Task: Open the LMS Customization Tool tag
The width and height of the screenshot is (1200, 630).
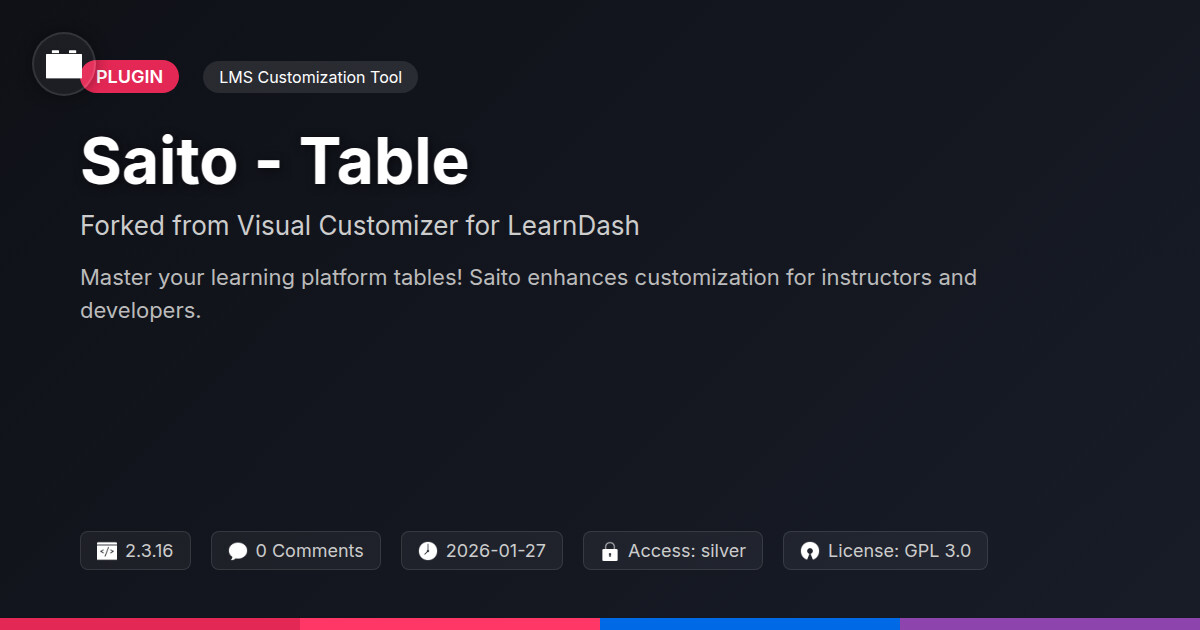Action: point(310,77)
